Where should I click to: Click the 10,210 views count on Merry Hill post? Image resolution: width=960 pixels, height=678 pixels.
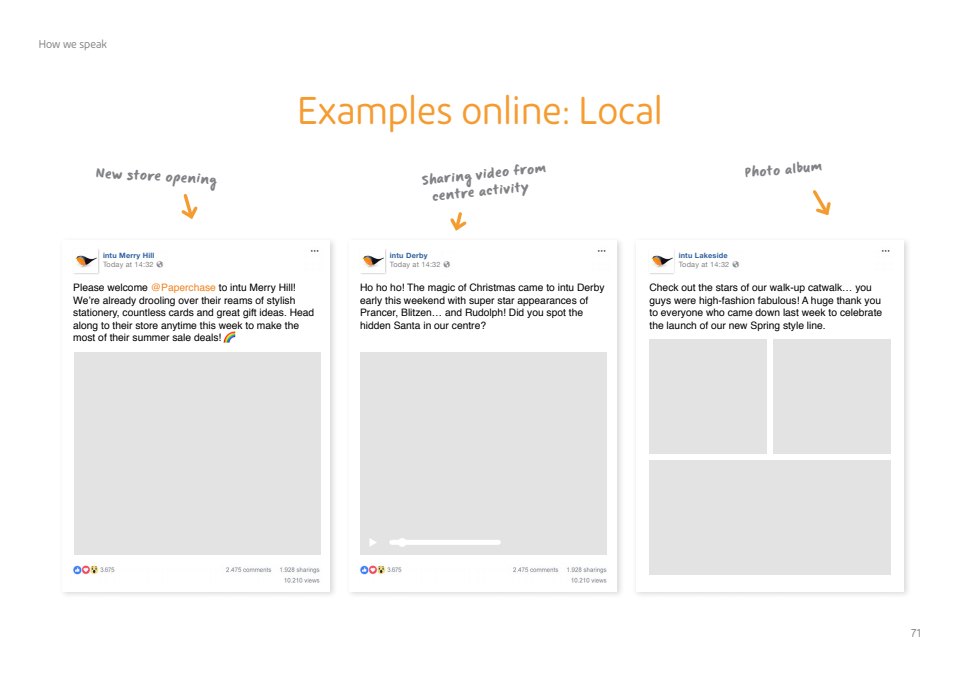(x=301, y=581)
